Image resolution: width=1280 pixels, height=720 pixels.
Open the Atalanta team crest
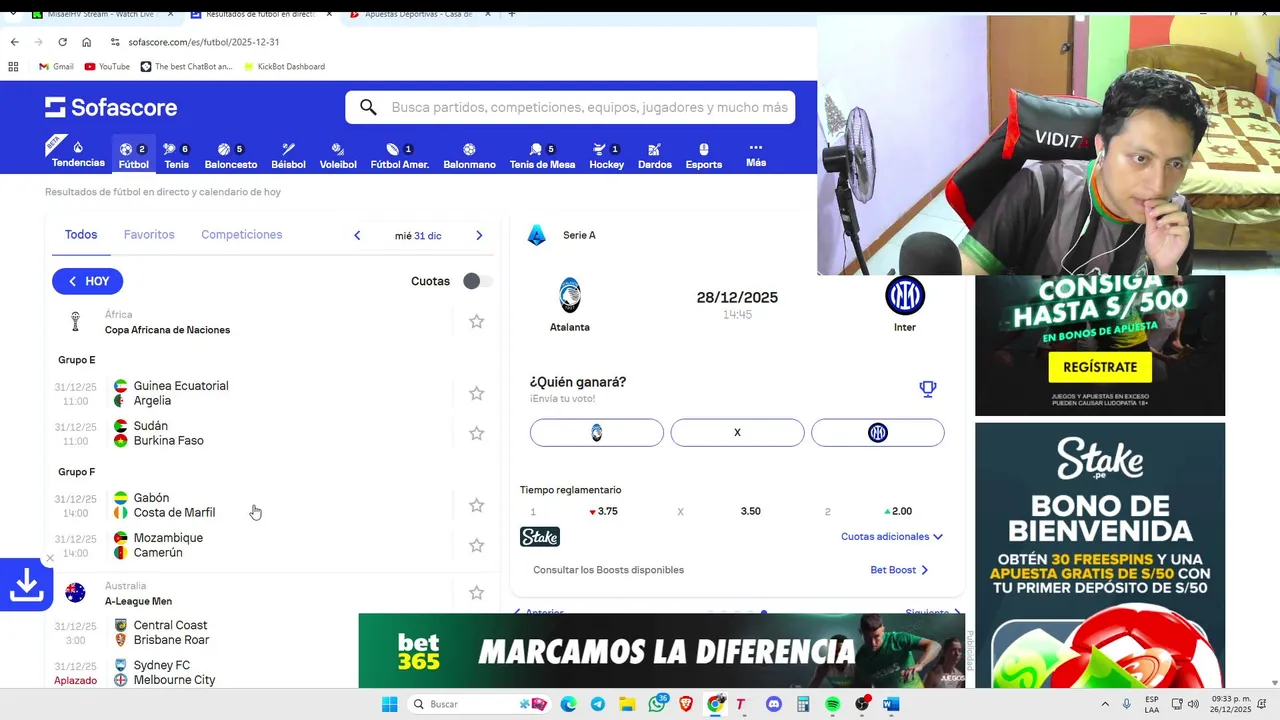coord(570,296)
